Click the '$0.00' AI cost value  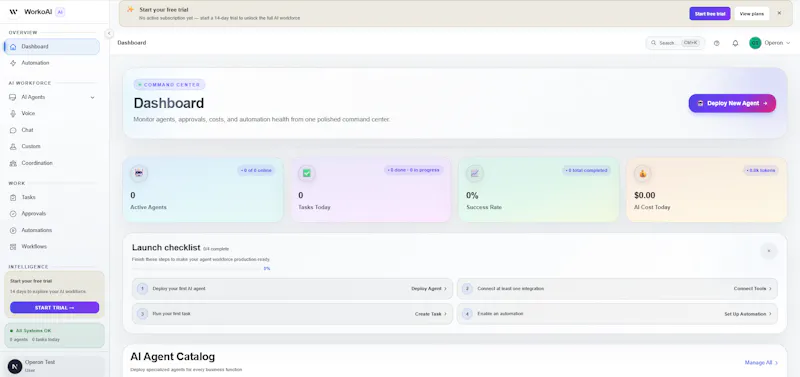pyautogui.click(x=645, y=195)
